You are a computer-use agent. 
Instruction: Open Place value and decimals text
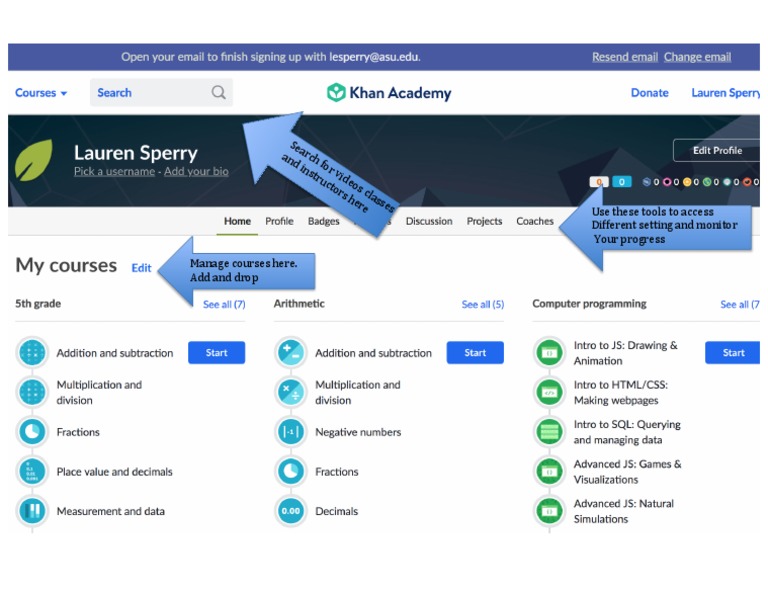point(115,472)
